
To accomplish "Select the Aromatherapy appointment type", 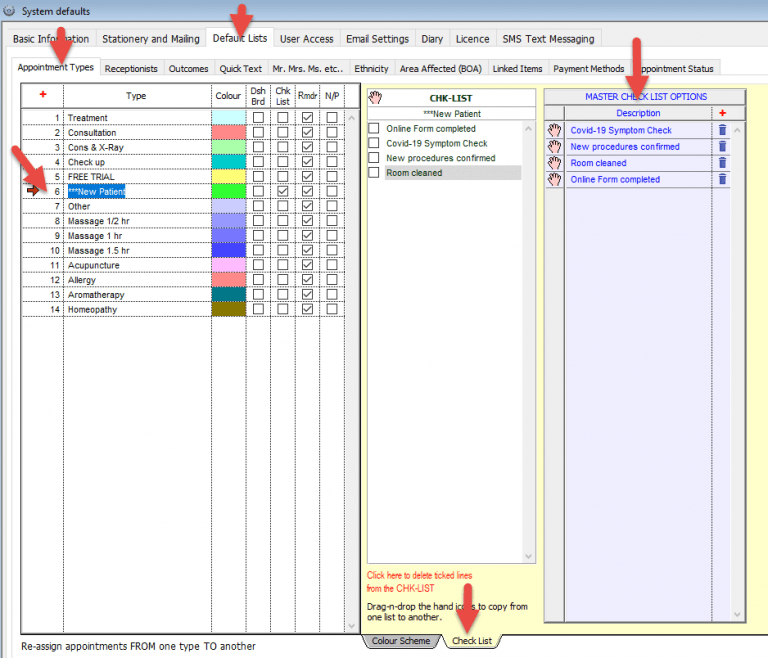I will click(137, 294).
